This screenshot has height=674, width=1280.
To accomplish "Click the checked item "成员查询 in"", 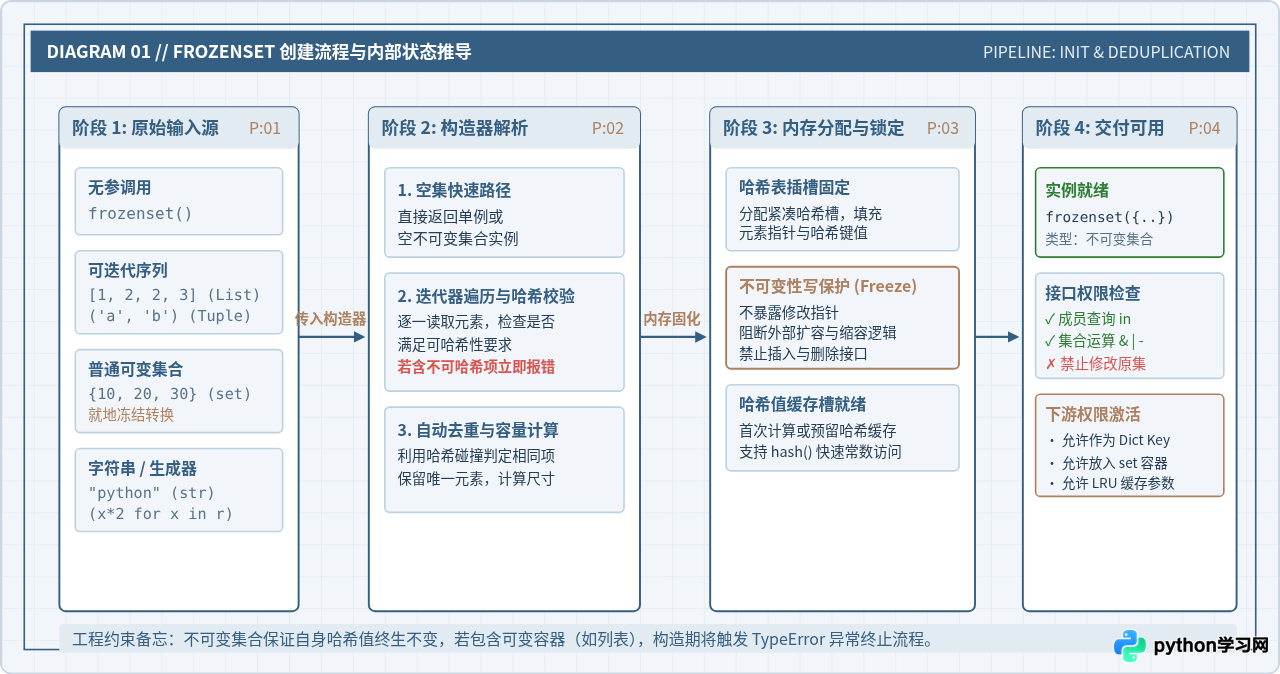I will [1095, 319].
